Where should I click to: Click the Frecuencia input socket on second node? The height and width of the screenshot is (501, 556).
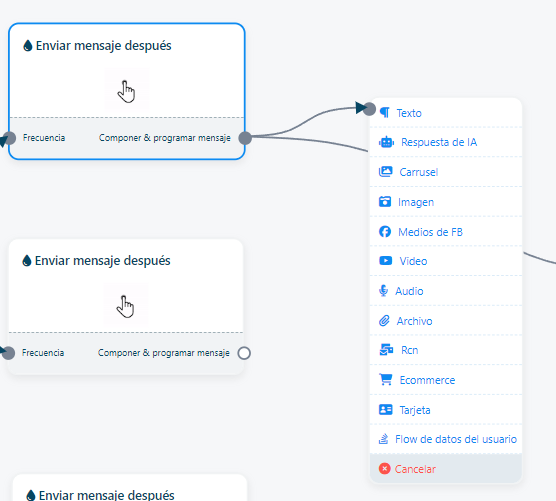[8, 353]
